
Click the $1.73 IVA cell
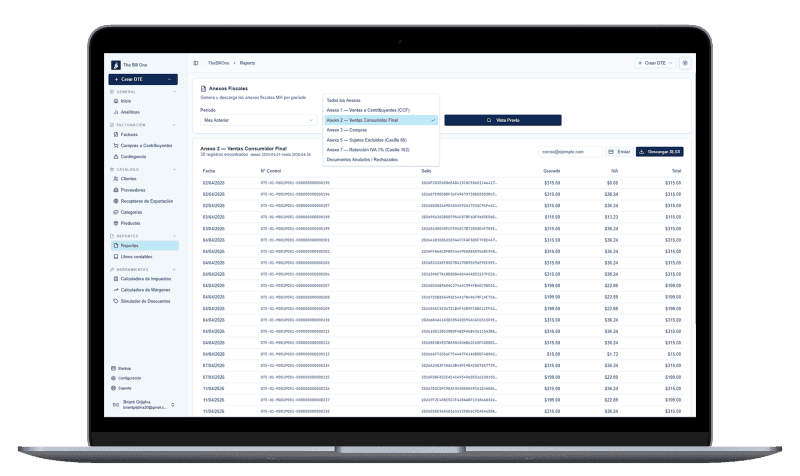612,355
